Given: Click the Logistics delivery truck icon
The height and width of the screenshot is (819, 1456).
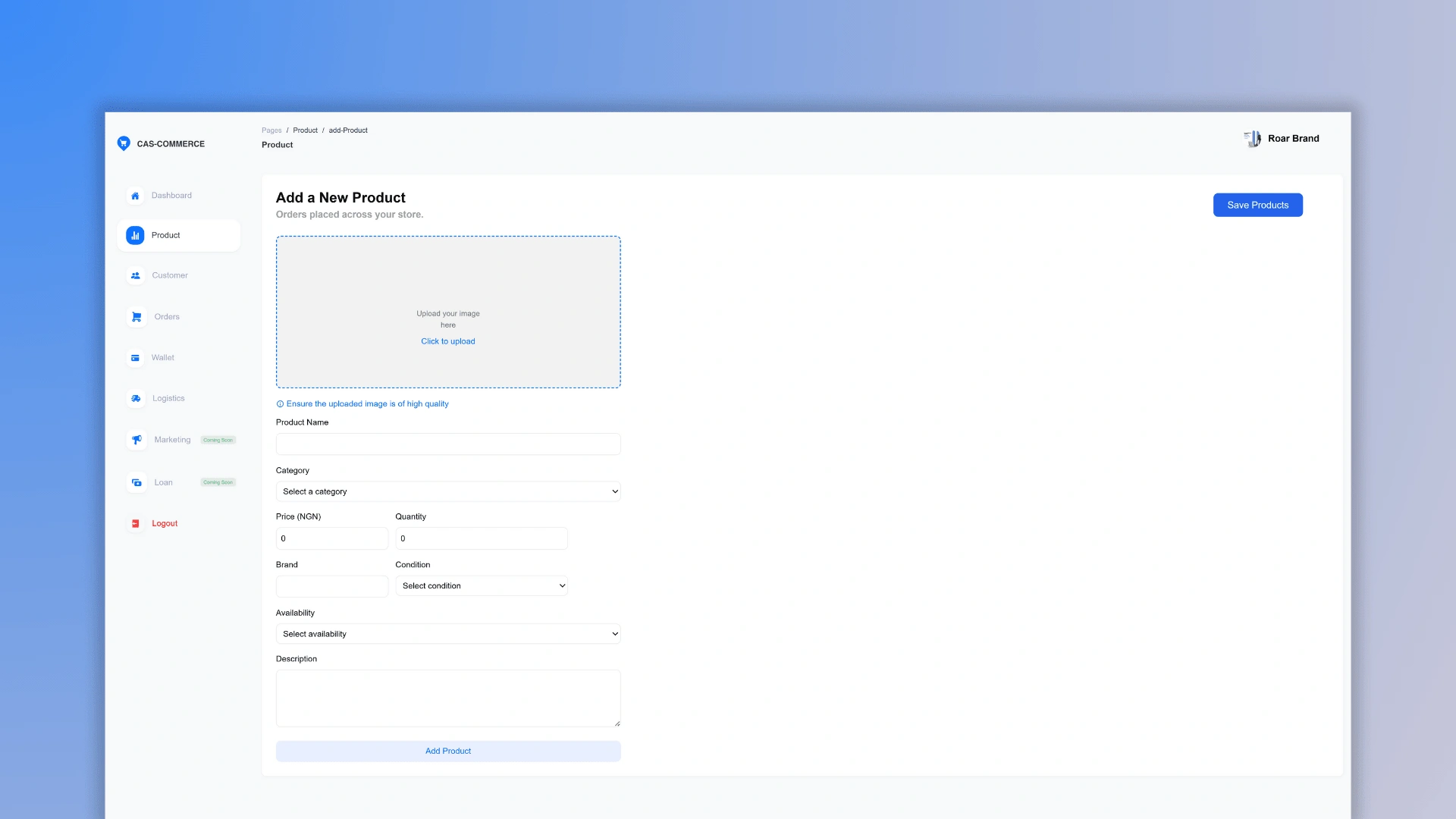Looking at the screenshot, I should (136, 398).
